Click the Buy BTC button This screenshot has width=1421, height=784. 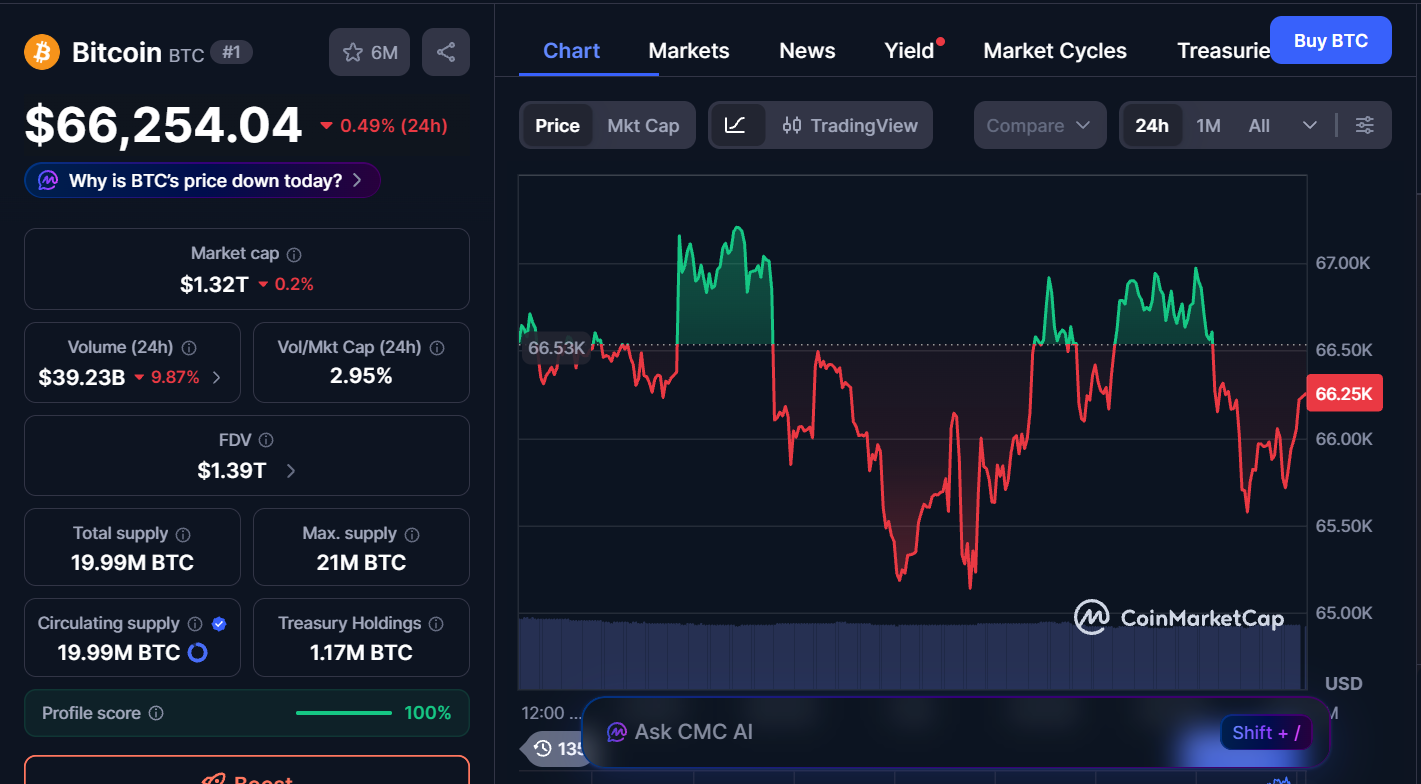(1330, 41)
